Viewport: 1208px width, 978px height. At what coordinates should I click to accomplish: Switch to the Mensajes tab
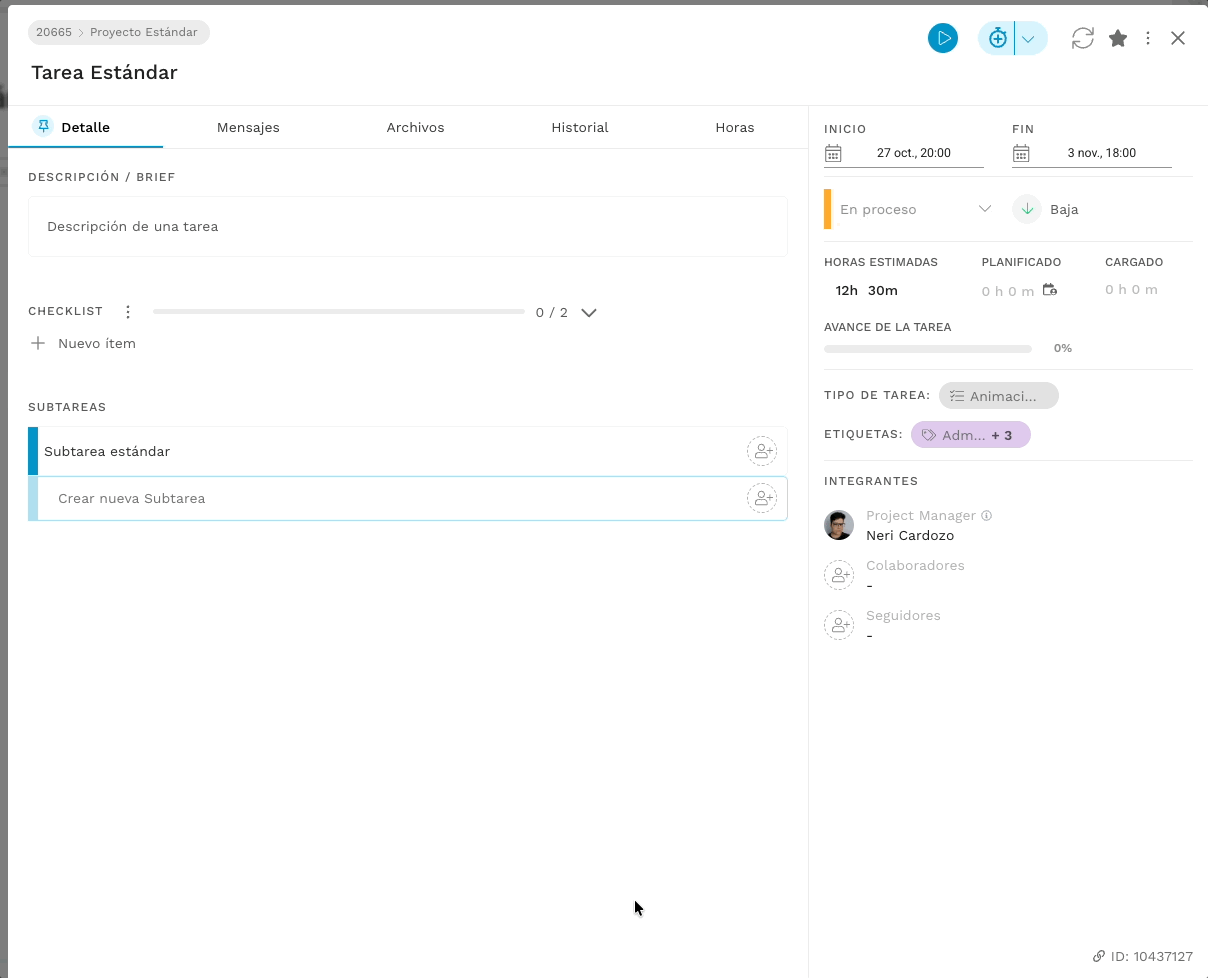pyautogui.click(x=248, y=127)
